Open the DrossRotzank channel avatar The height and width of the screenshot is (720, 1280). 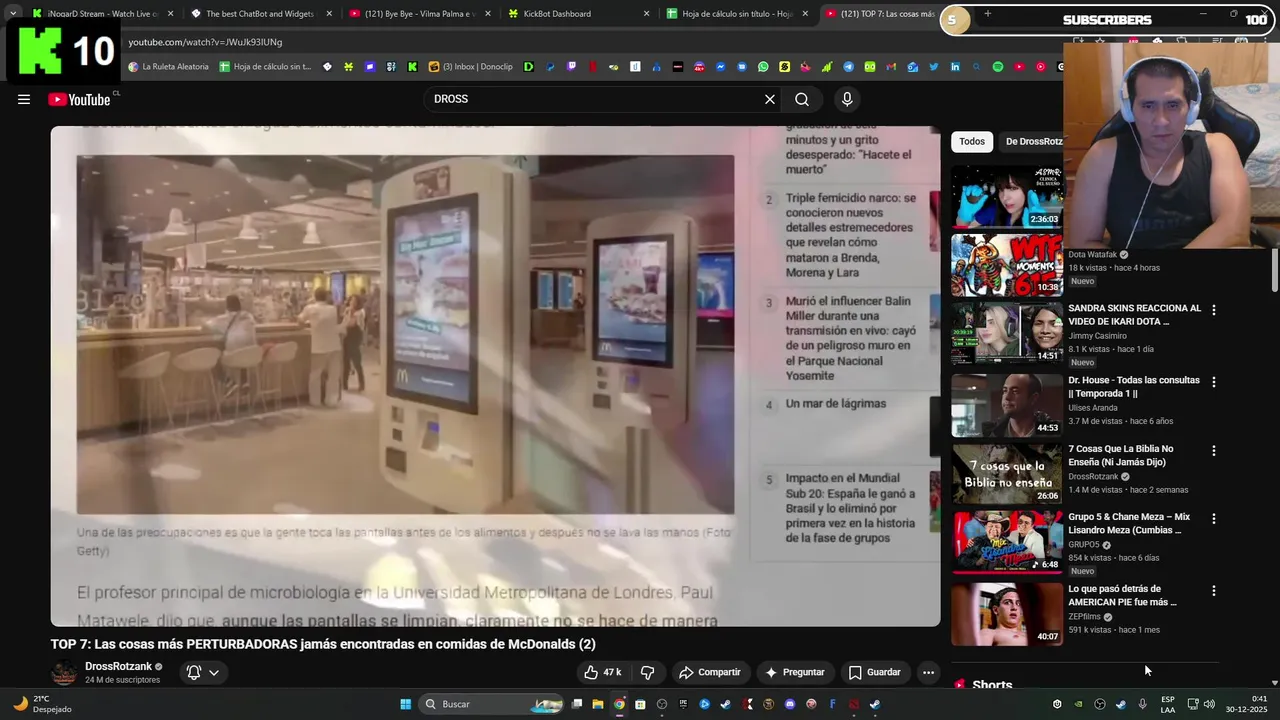click(x=64, y=673)
